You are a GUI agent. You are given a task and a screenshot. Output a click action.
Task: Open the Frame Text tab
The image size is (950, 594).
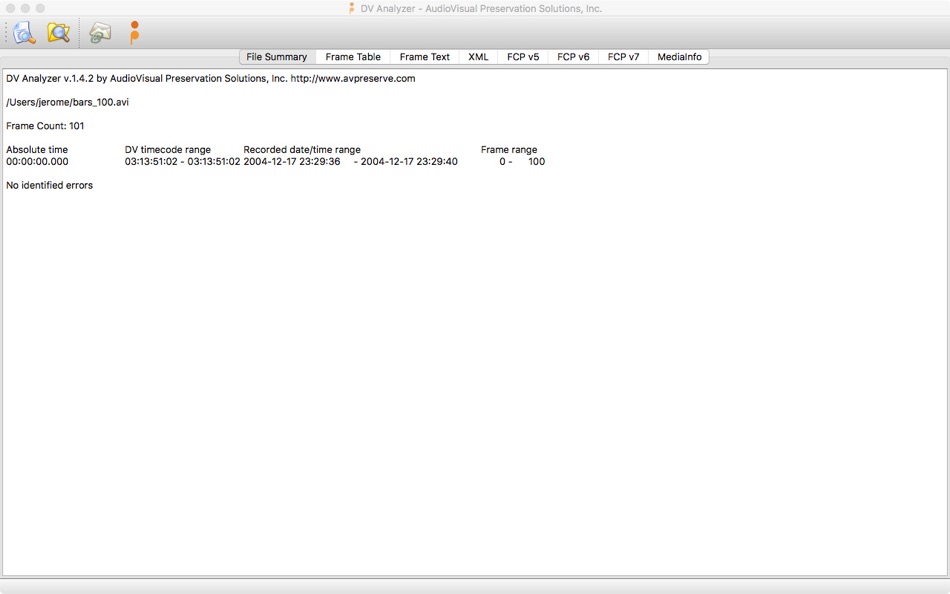pyautogui.click(x=424, y=57)
